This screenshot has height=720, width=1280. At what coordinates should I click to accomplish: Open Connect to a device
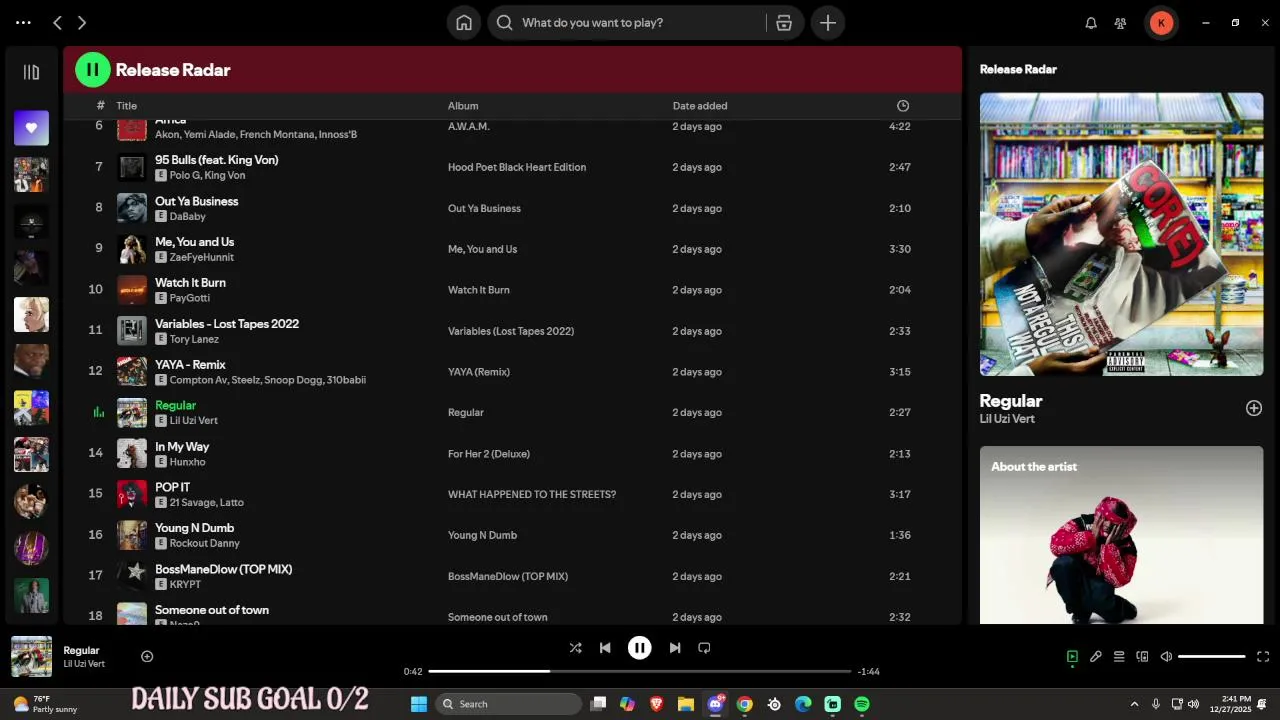(x=1142, y=657)
